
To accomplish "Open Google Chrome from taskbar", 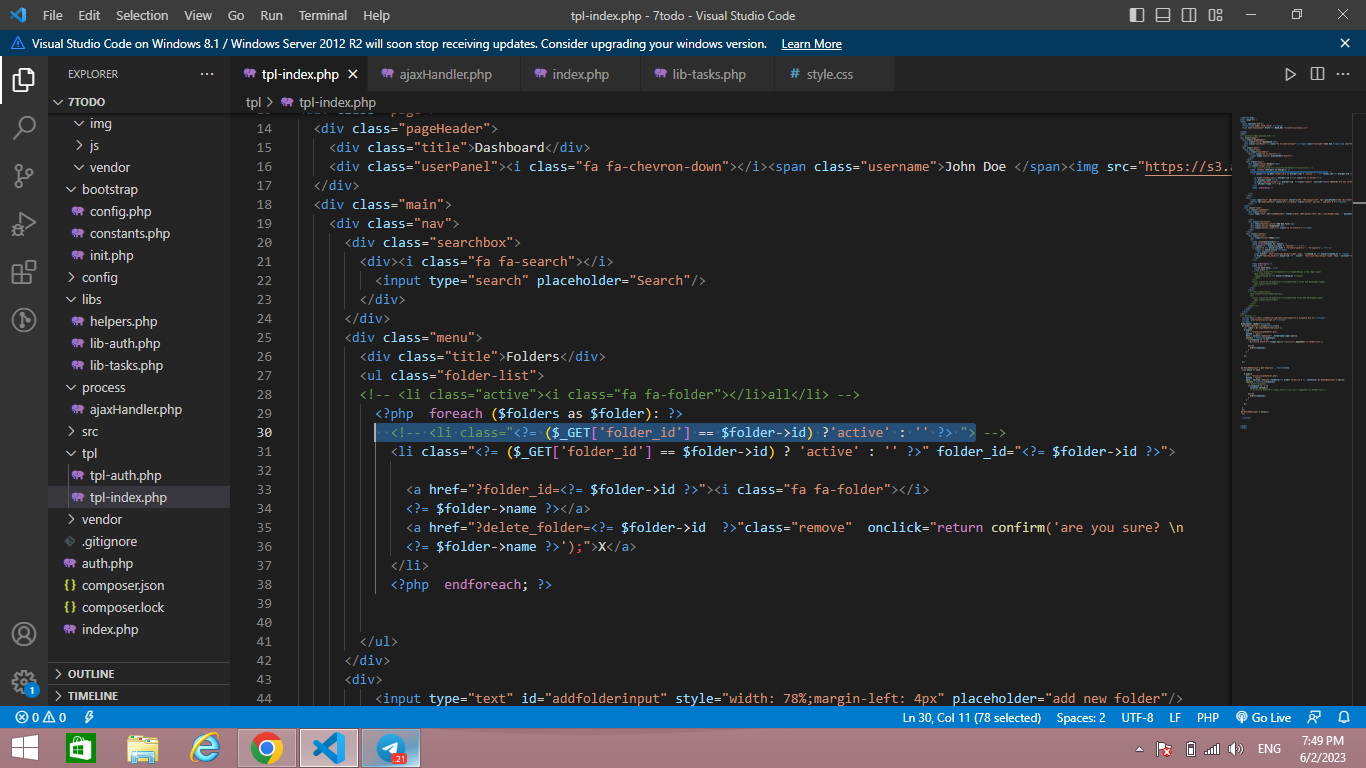I will (x=266, y=748).
